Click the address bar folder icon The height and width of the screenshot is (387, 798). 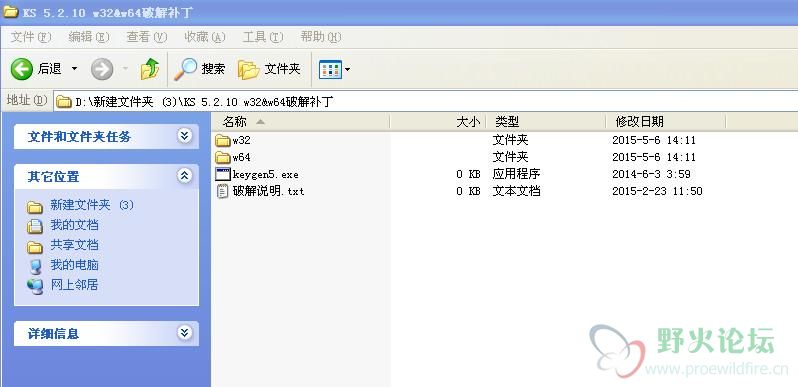tap(64, 102)
